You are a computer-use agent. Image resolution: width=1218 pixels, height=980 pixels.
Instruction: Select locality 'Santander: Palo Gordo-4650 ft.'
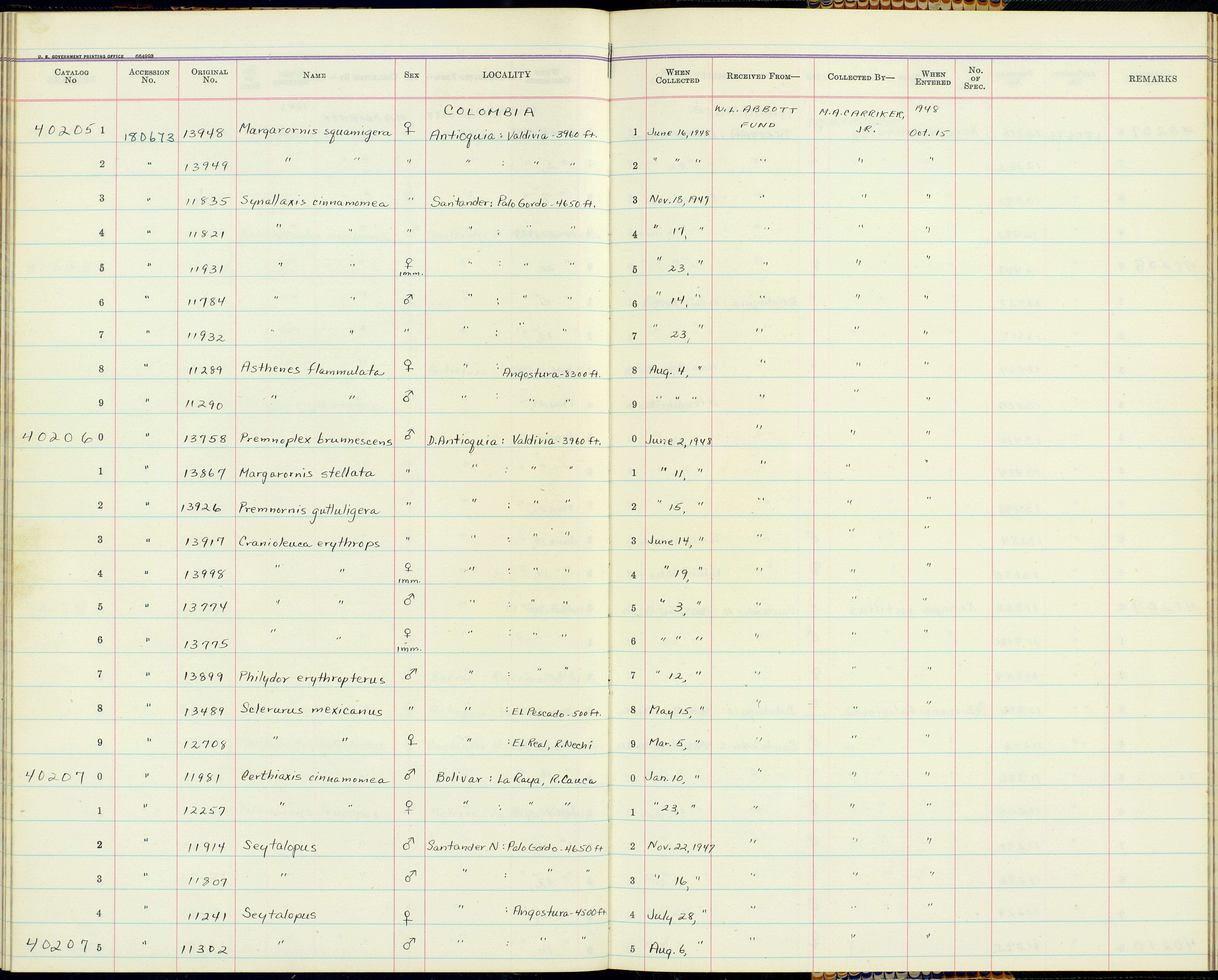point(513,203)
